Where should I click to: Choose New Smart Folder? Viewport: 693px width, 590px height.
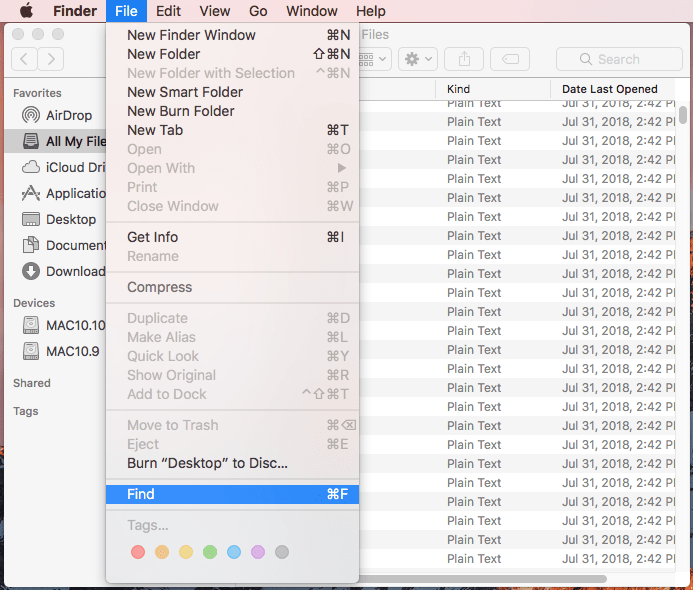point(232,92)
